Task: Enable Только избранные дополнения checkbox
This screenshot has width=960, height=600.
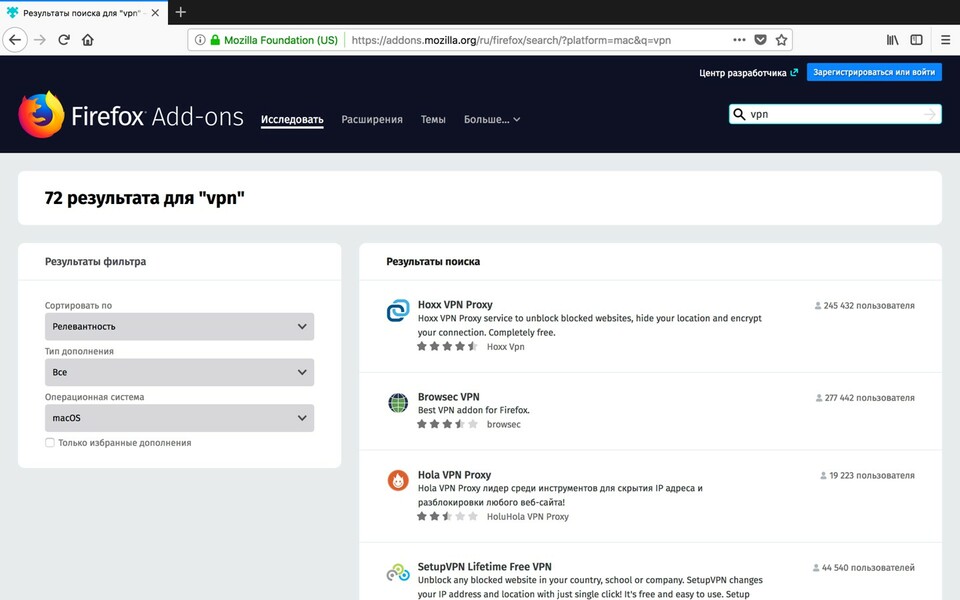Action: coord(50,443)
